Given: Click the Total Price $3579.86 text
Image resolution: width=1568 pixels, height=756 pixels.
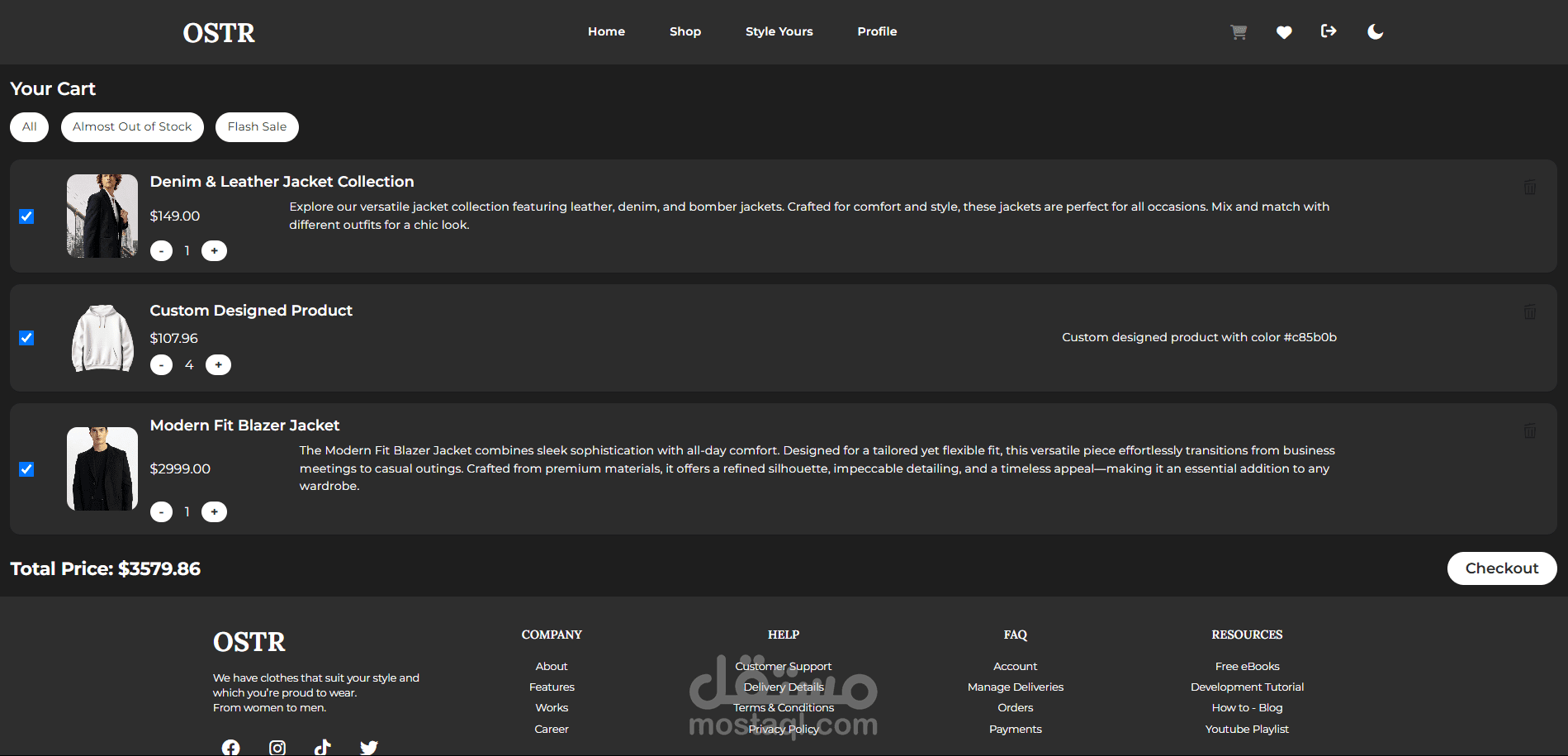Looking at the screenshot, I should tap(105, 569).
